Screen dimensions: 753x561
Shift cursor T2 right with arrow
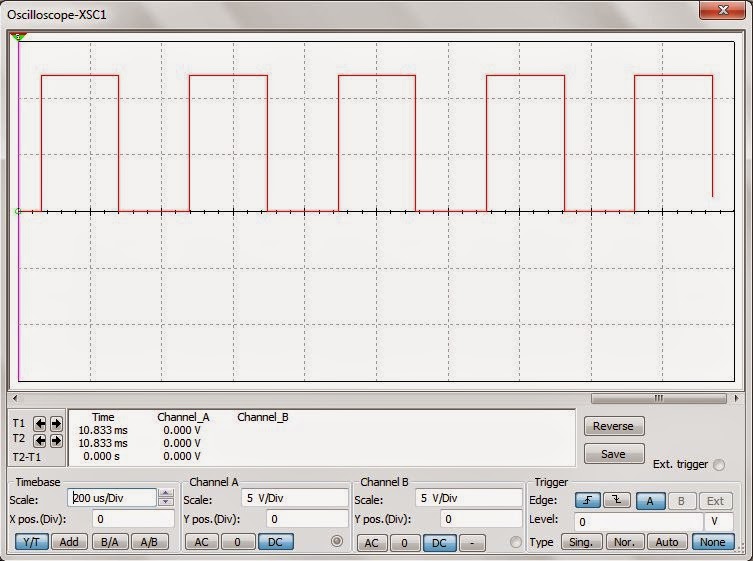click(56, 440)
